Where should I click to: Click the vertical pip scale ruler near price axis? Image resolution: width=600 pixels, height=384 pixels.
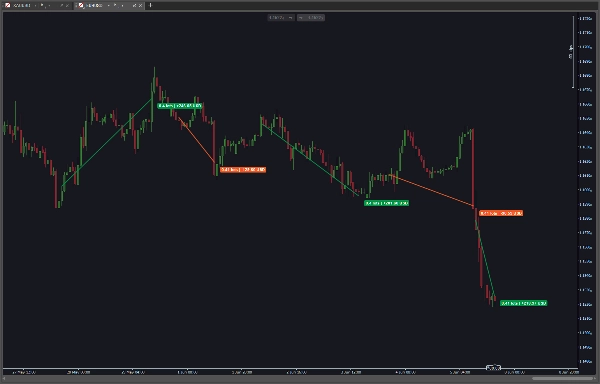573,52
